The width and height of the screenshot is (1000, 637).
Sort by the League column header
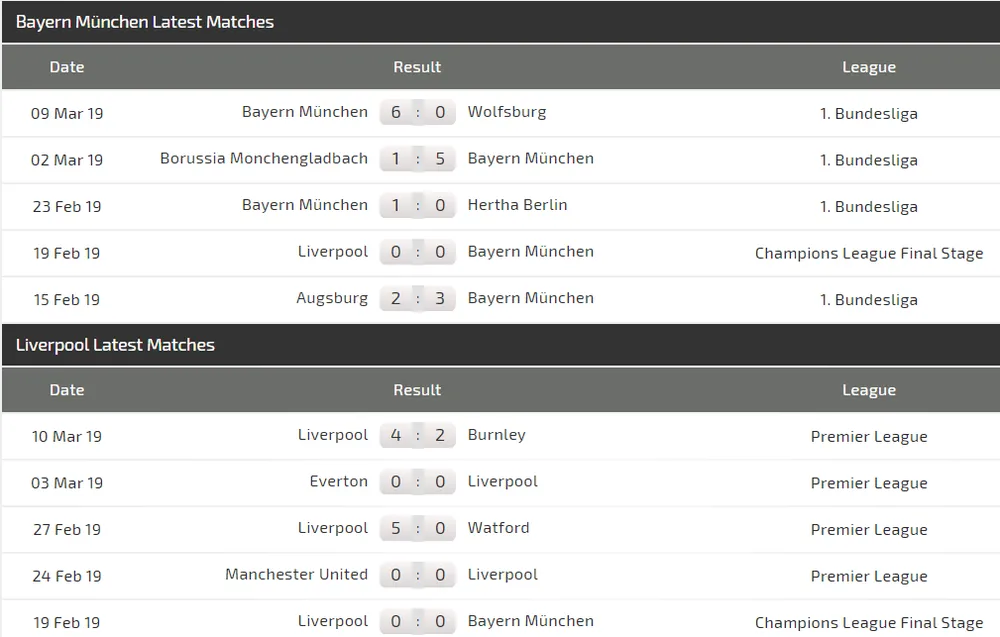tap(869, 67)
